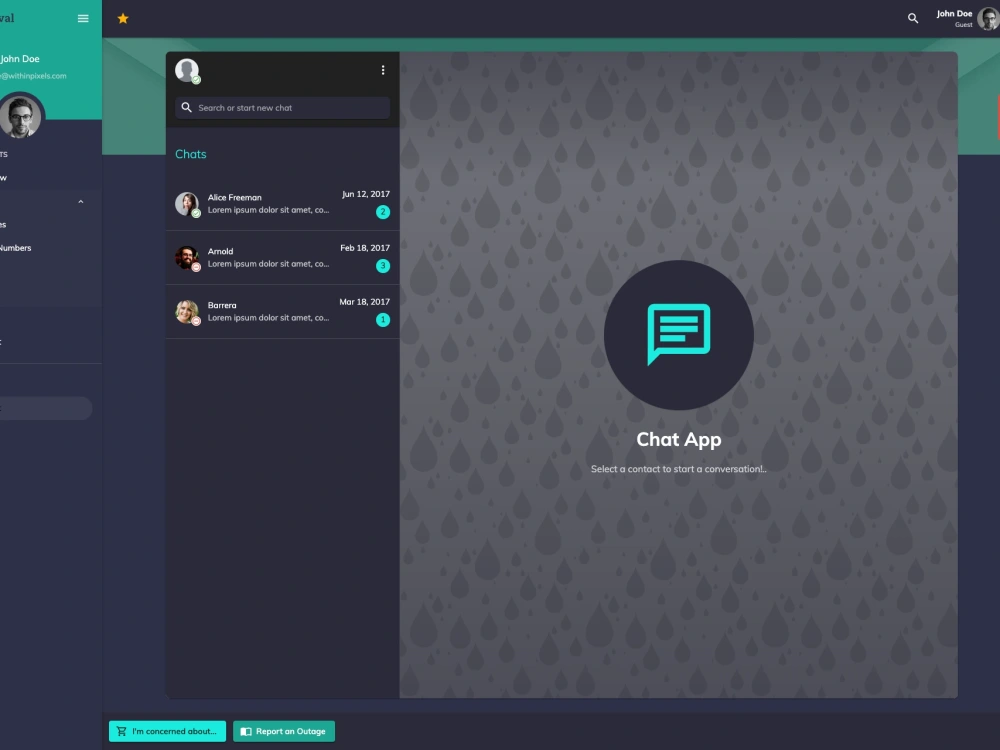
Task: Click the magnifier icon in chat search
Action: (x=186, y=108)
